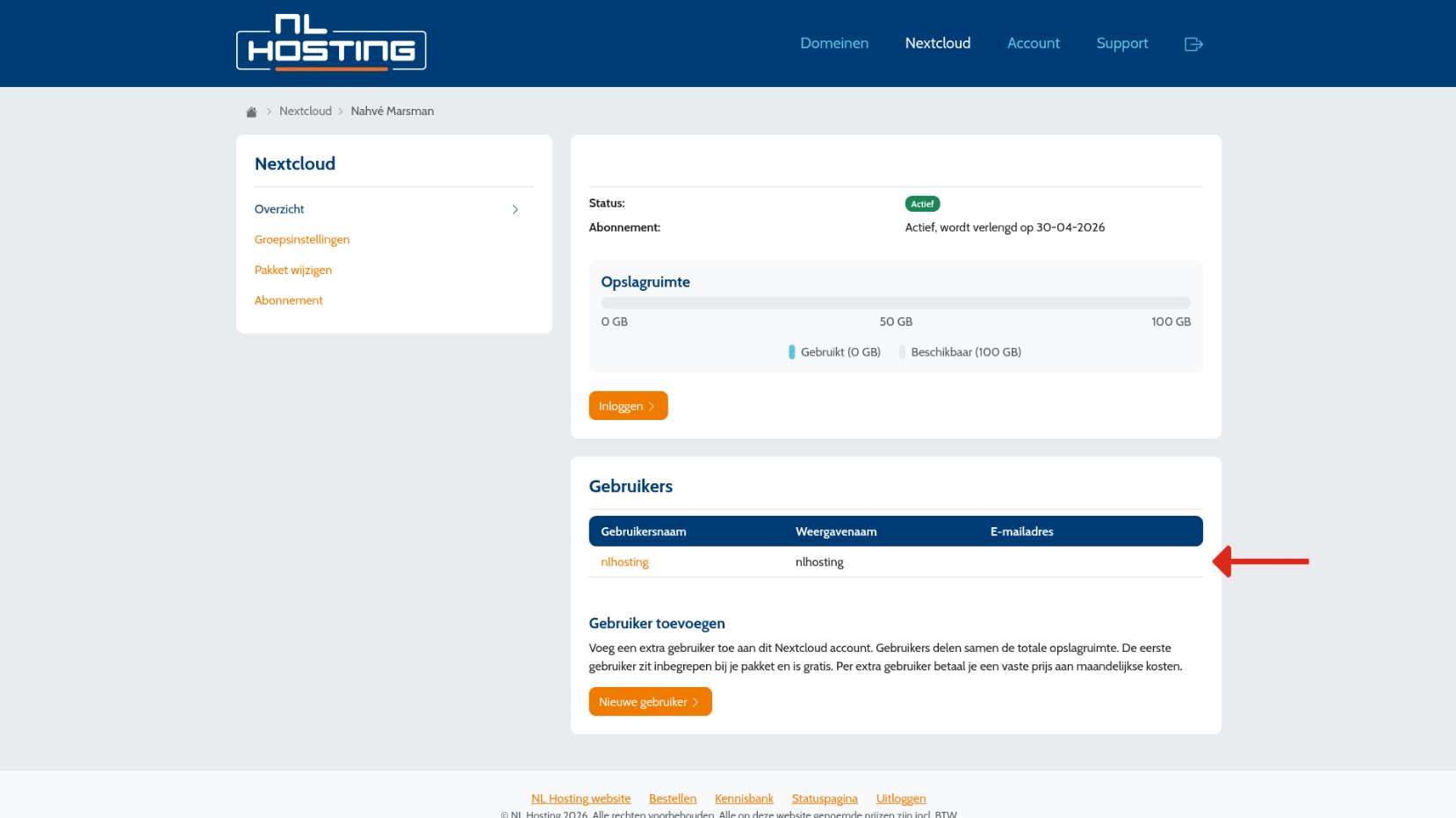Select Pakket wijzigen in sidebar

point(293,270)
